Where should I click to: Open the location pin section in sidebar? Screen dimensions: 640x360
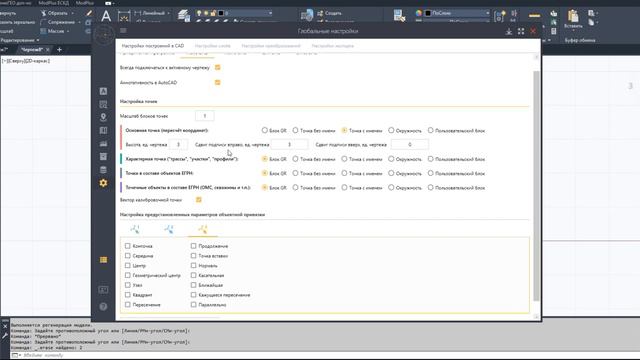tap(103, 118)
